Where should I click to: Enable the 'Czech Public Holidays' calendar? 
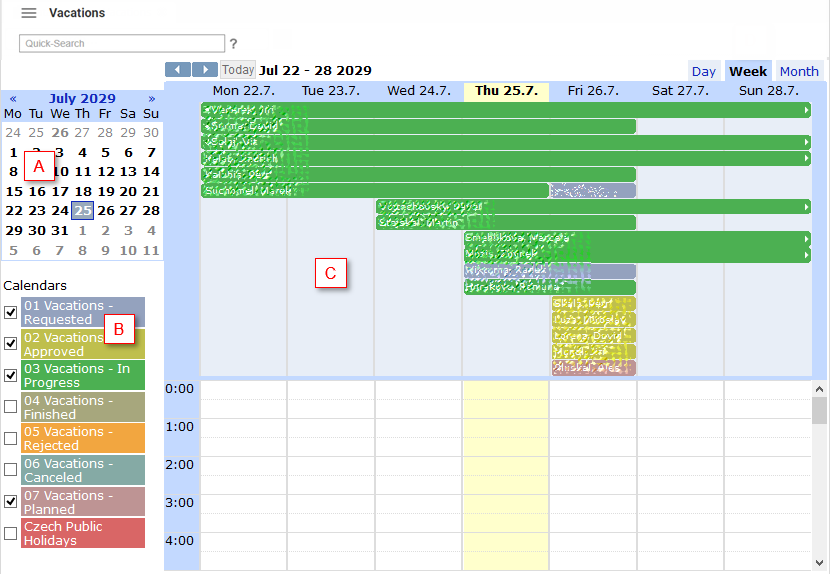tap(10, 534)
